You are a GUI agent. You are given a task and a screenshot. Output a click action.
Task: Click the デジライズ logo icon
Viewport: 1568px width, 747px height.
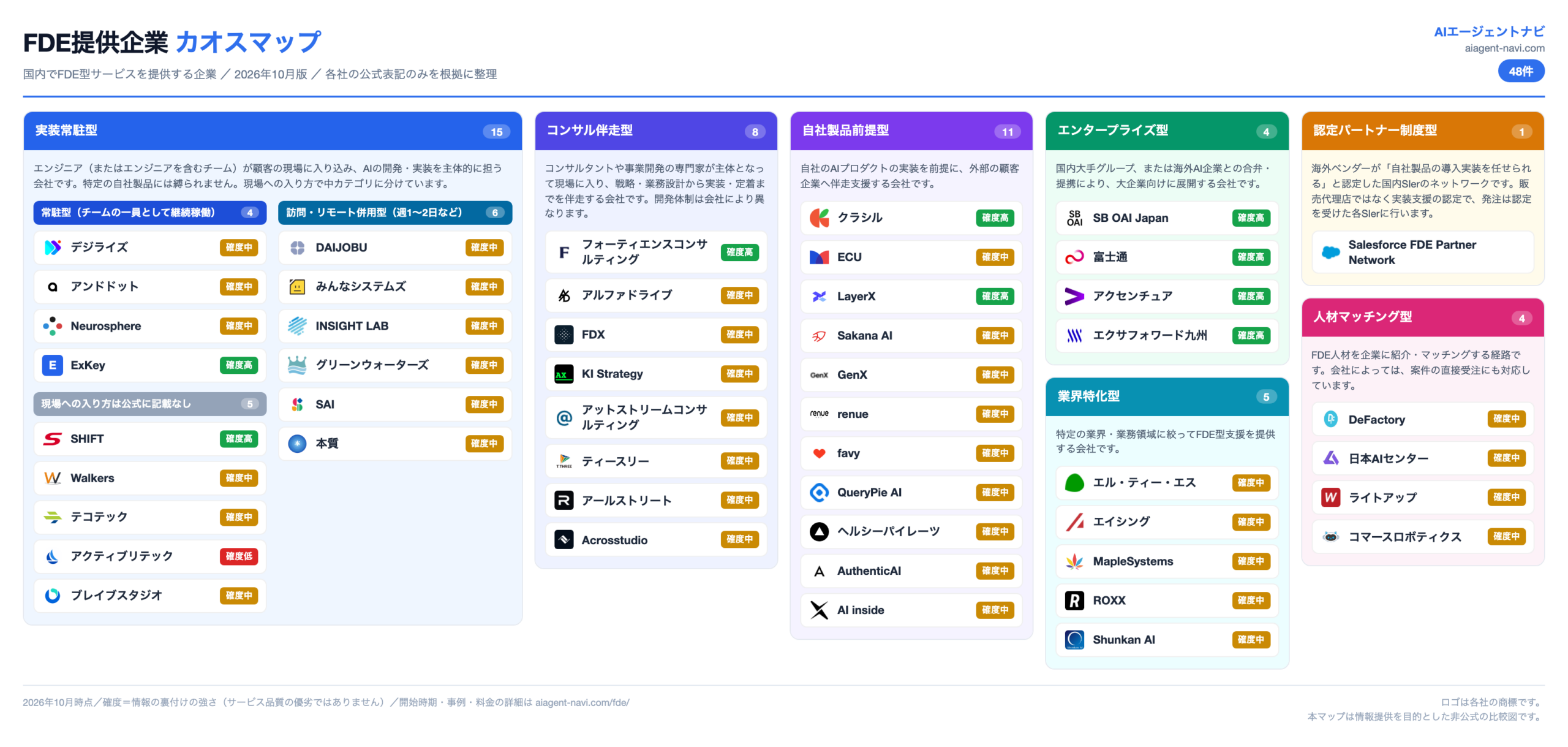click(53, 248)
